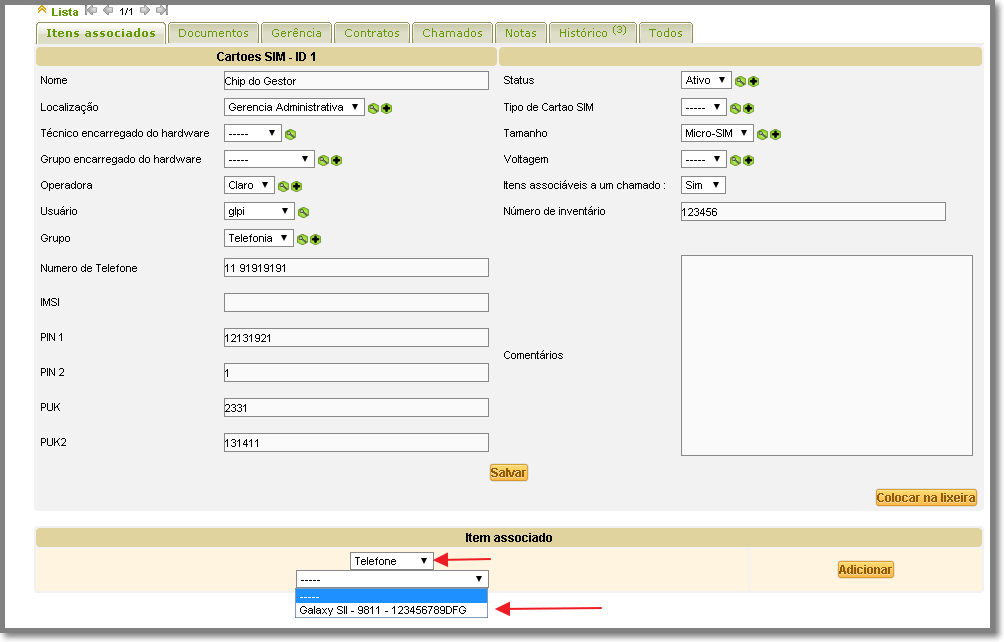
Task: Add a new Localização via plus icon
Action: [388, 107]
